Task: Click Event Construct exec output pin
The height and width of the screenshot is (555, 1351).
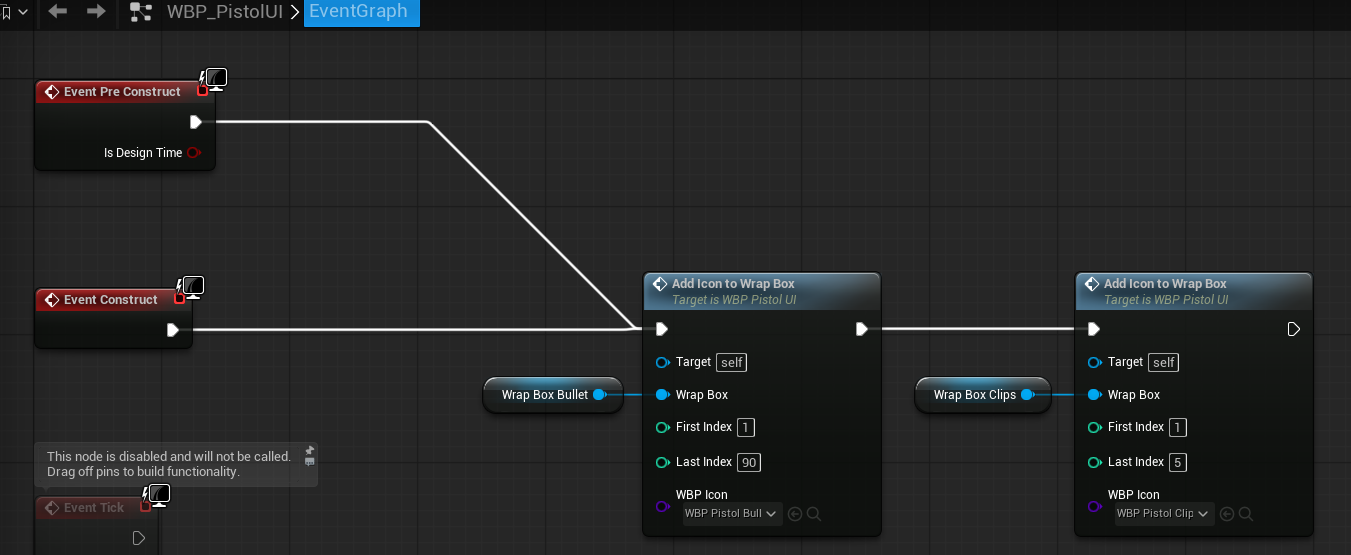Action: [x=173, y=330]
